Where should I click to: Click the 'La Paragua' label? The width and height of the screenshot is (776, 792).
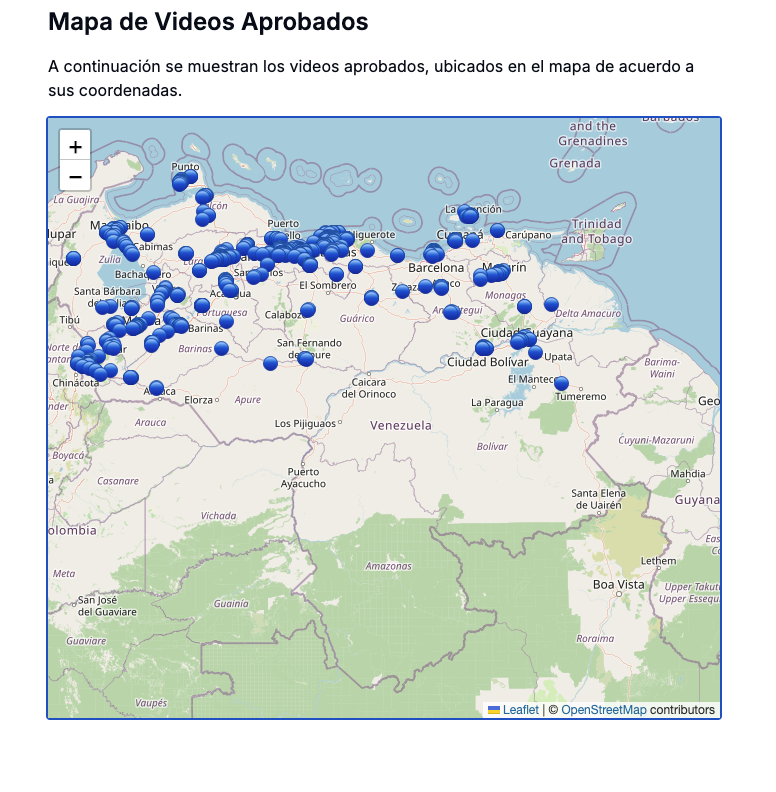pyautogui.click(x=497, y=403)
